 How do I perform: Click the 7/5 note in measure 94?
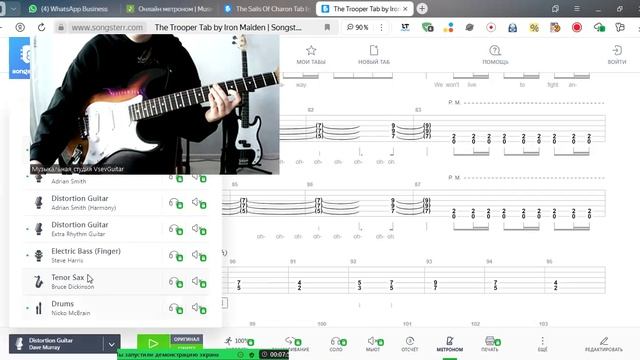tap(495, 284)
